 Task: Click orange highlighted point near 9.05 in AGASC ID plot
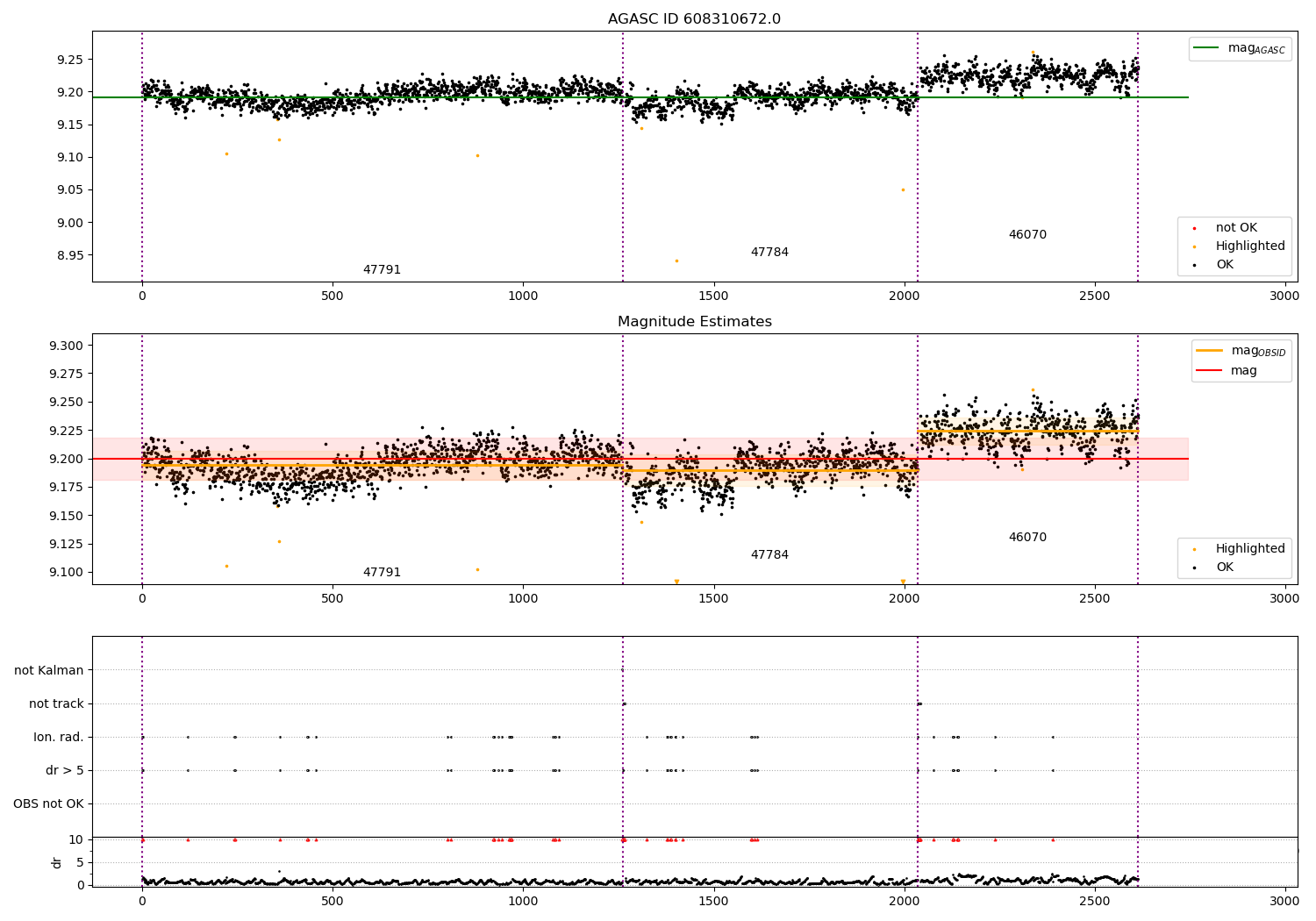click(x=903, y=189)
